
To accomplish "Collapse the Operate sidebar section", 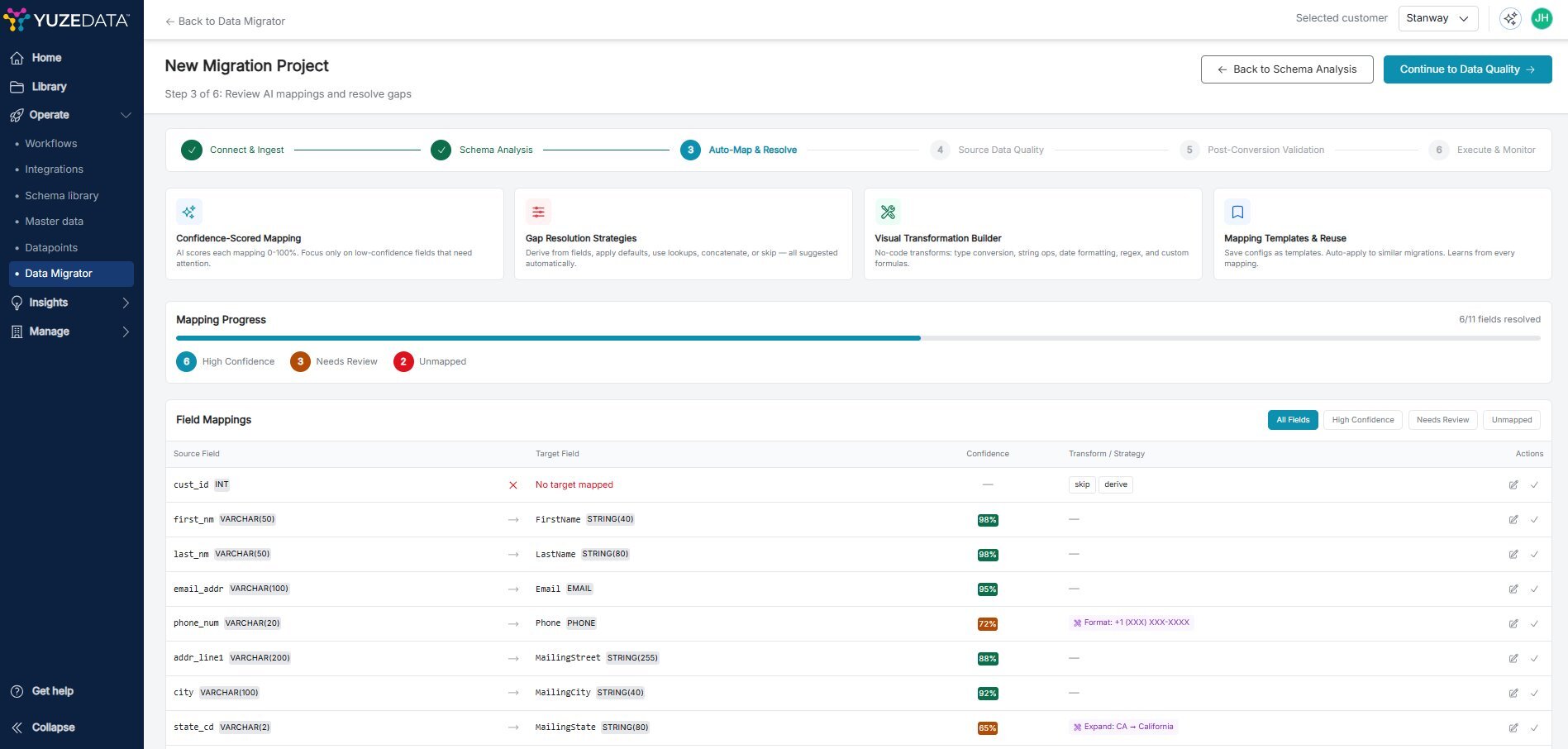I will 126,115.
